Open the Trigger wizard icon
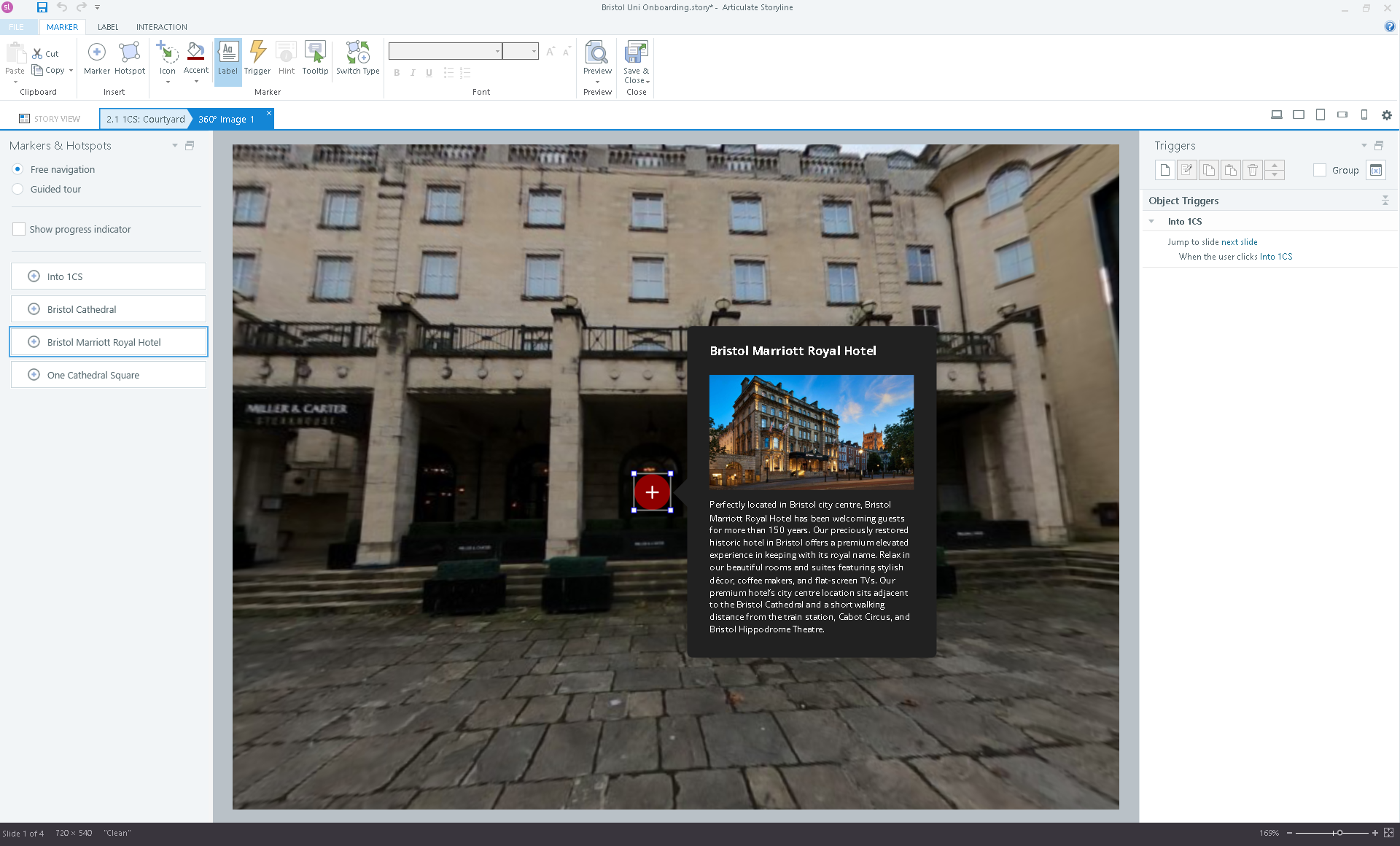Image resolution: width=1400 pixels, height=846 pixels. [257, 58]
